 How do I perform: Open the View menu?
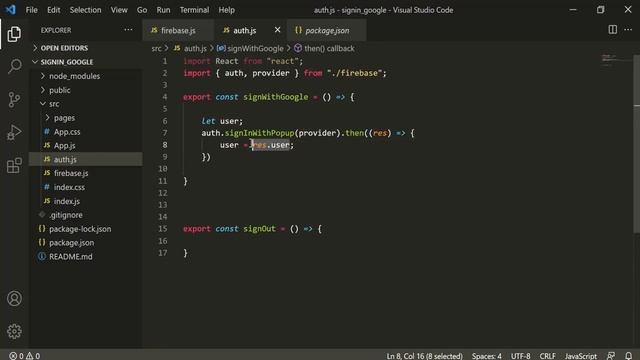[119, 10]
